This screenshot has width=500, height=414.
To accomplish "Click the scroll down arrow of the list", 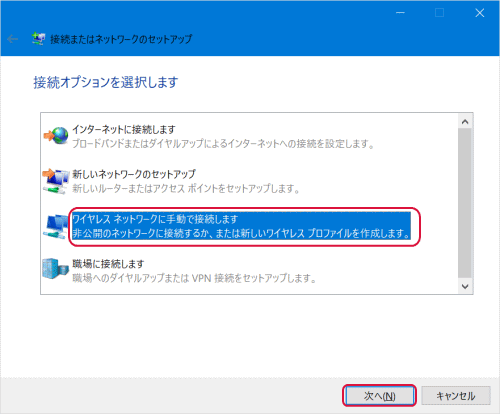I will (465, 286).
